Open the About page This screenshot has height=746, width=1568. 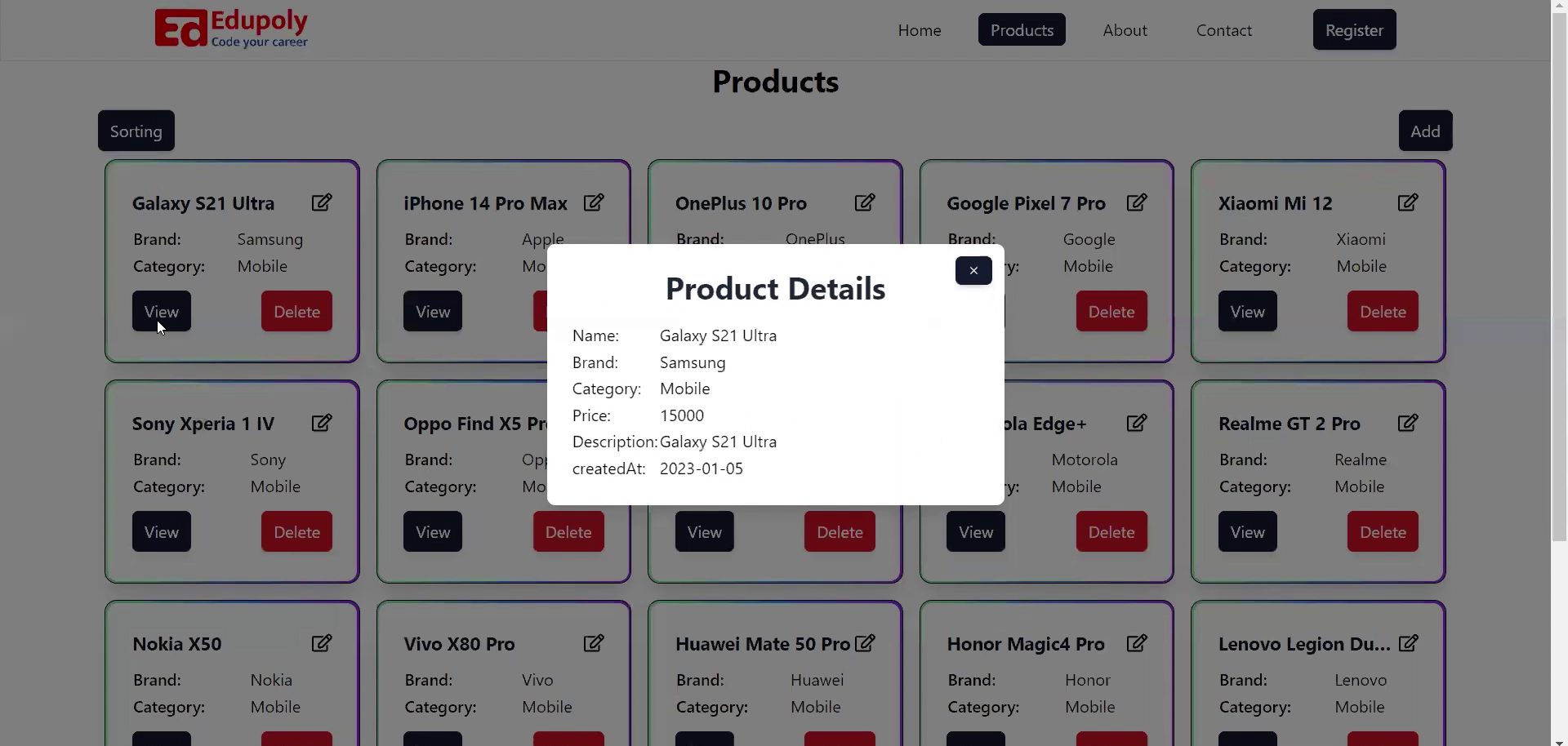1125,30
